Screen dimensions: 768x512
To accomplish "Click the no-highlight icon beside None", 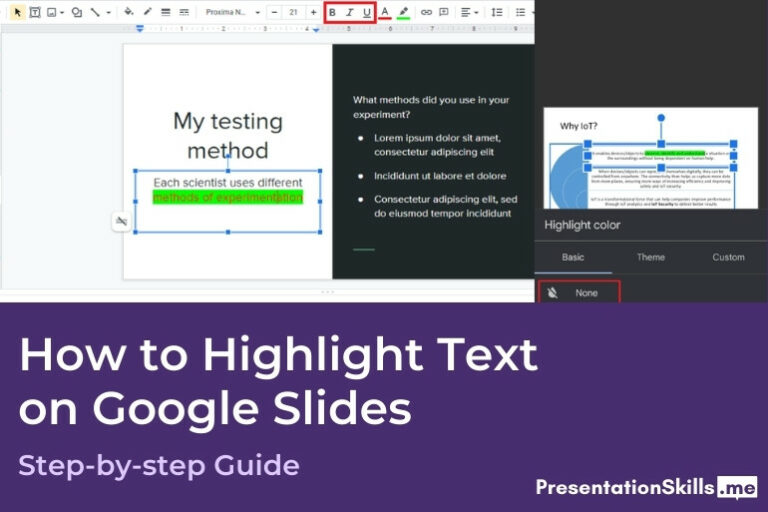I will [552, 293].
